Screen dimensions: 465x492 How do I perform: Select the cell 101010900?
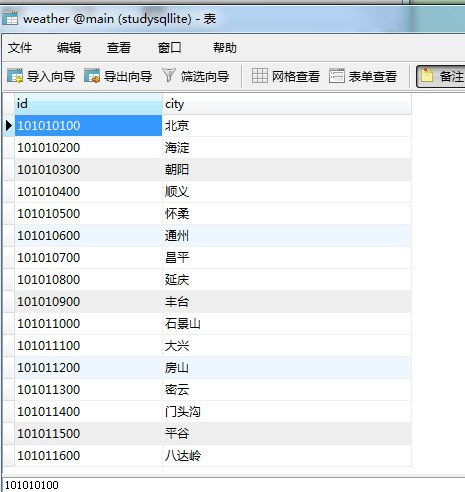(88, 302)
